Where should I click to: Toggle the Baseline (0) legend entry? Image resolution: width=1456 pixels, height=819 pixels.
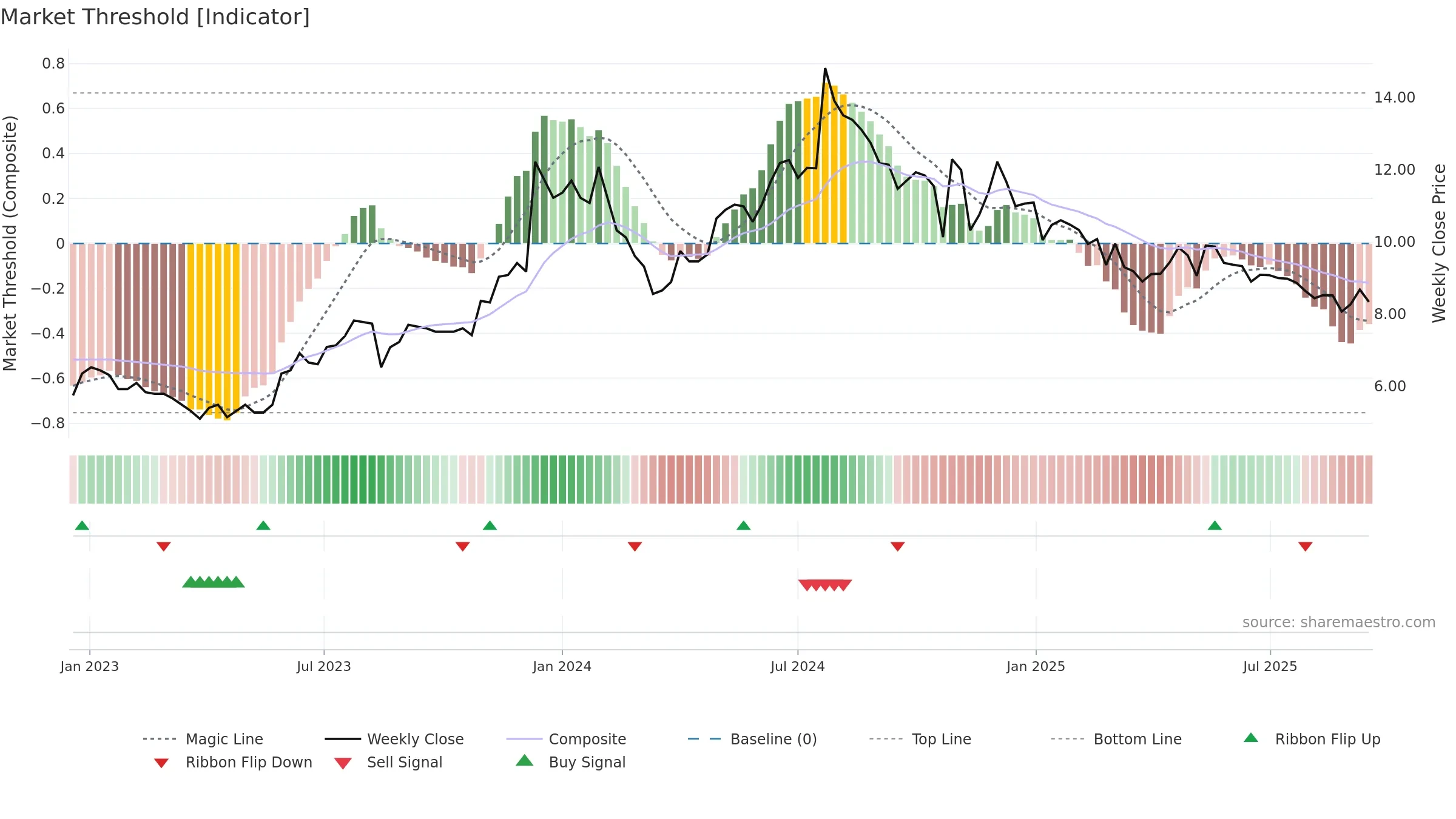(x=752, y=739)
